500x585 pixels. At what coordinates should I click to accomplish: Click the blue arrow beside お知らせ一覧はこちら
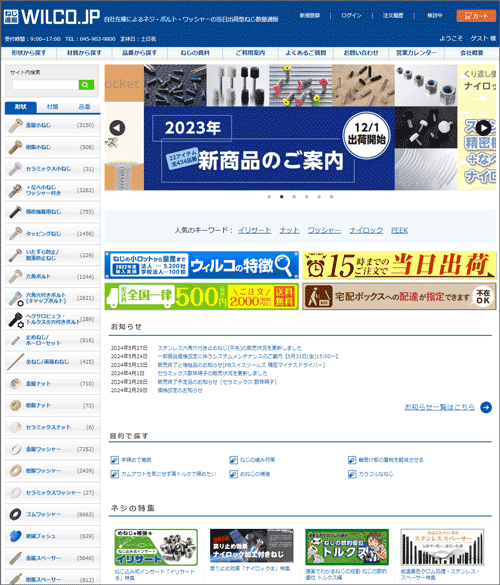486,407
